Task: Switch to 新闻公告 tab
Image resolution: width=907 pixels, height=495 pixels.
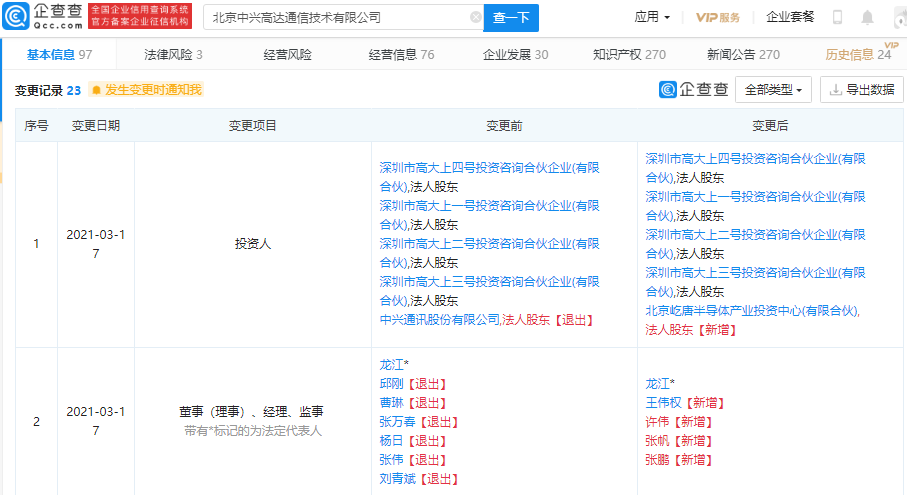Action: point(743,54)
